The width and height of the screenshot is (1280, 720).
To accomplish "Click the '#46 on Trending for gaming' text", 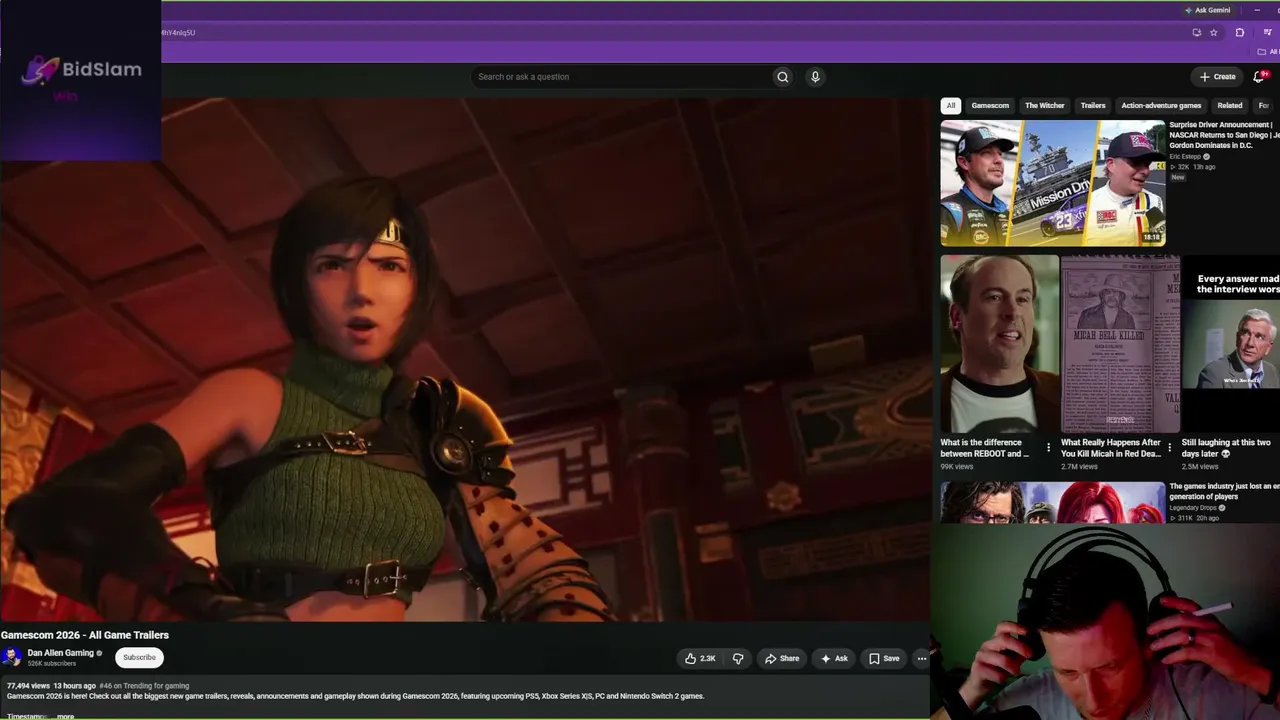I will [144, 686].
